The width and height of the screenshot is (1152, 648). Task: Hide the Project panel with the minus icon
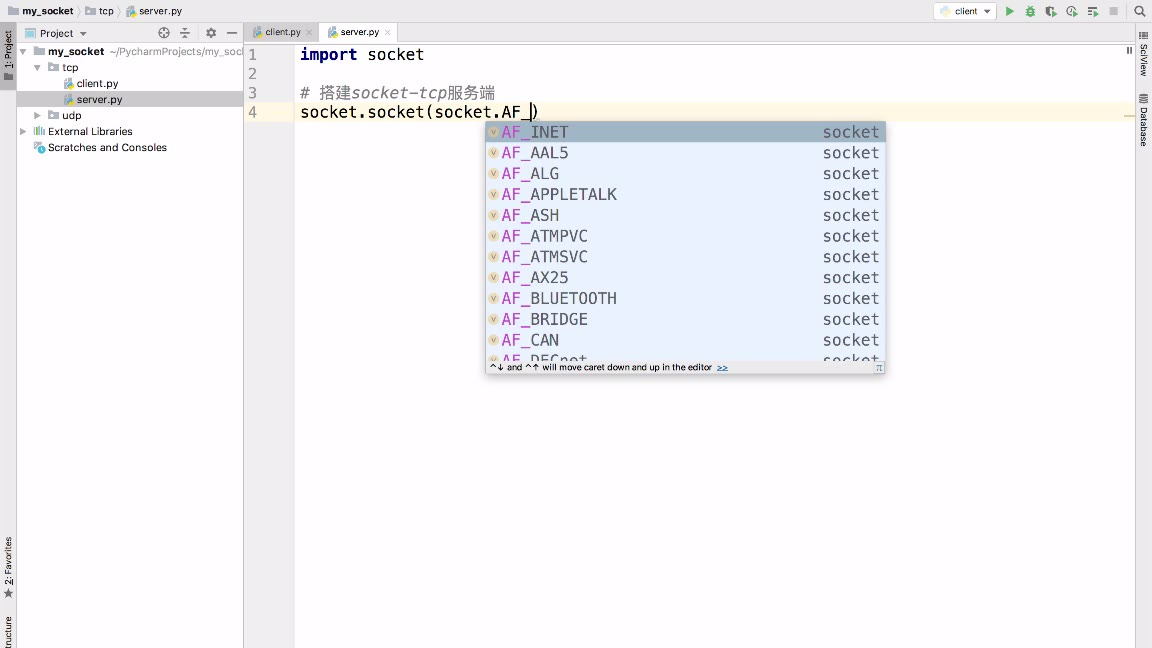(232, 33)
